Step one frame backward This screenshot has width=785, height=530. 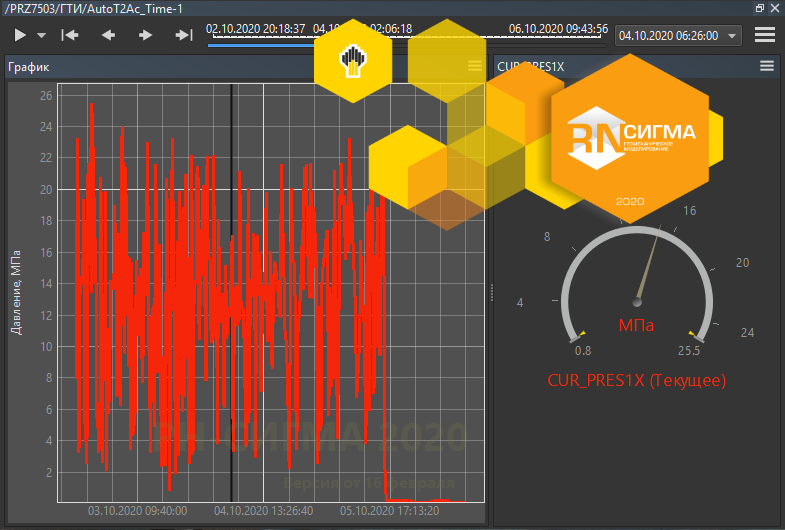coord(108,35)
